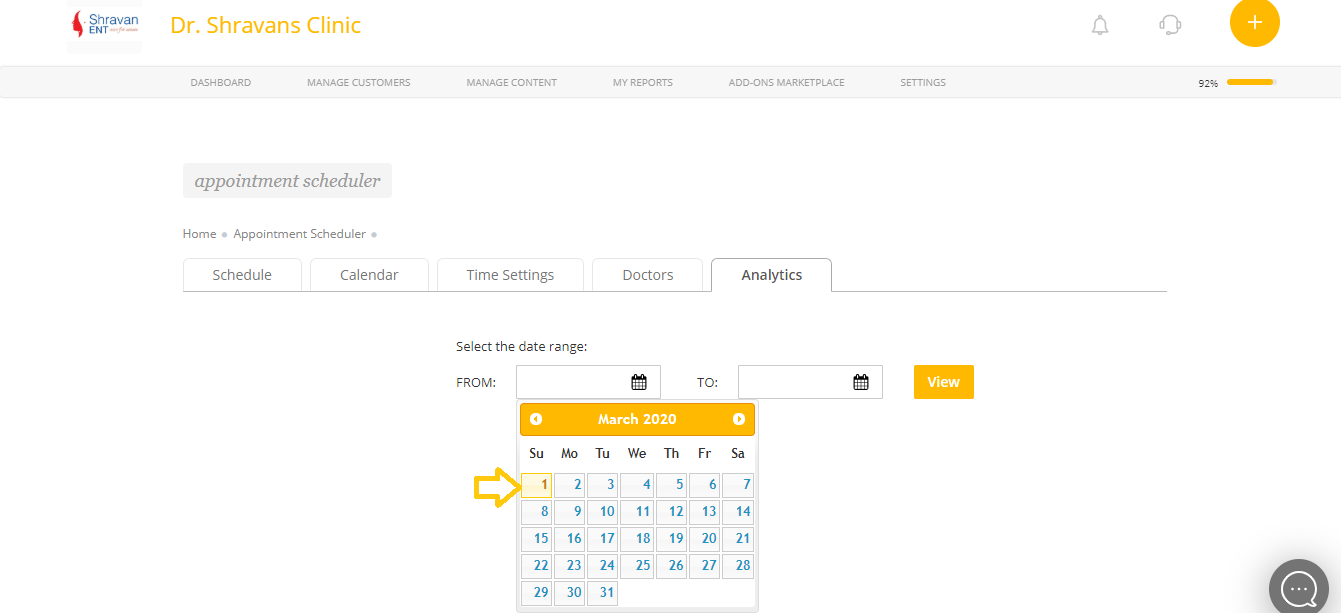Screen dimensions: 1341x613
Task: Select day 9 in the datepicker
Action: 570,512
